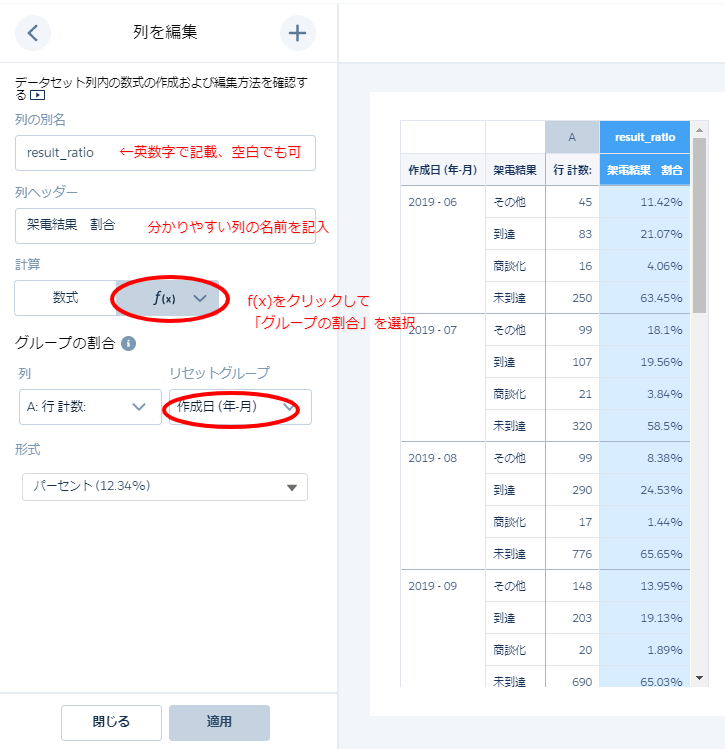Open the パーセント format dropdown
The width and height of the screenshot is (725, 749).
[x=165, y=486]
